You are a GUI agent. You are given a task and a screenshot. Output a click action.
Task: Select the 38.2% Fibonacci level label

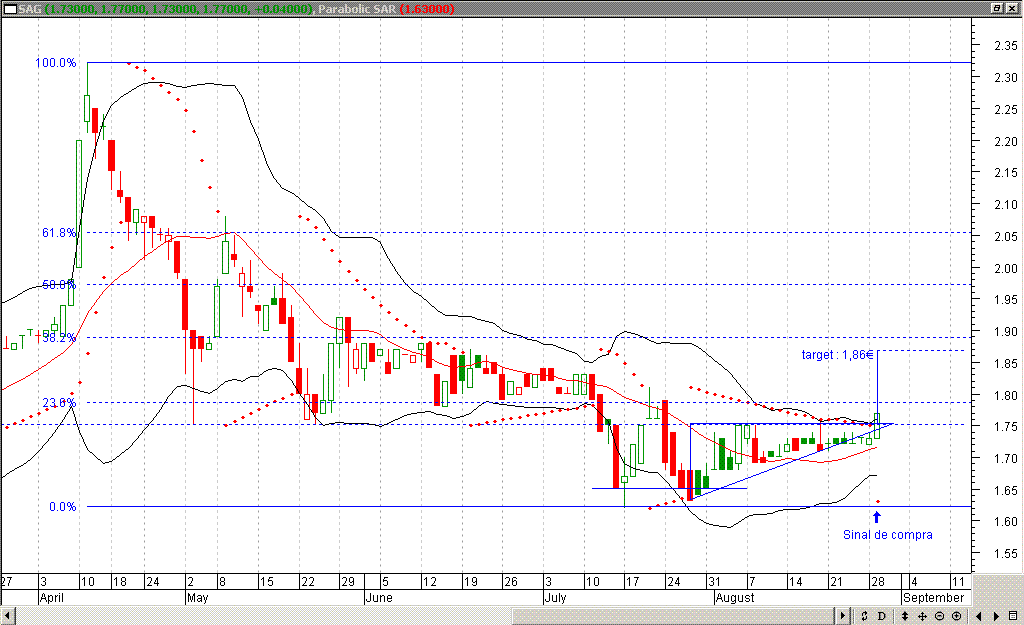pyautogui.click(x=59, y=338)
